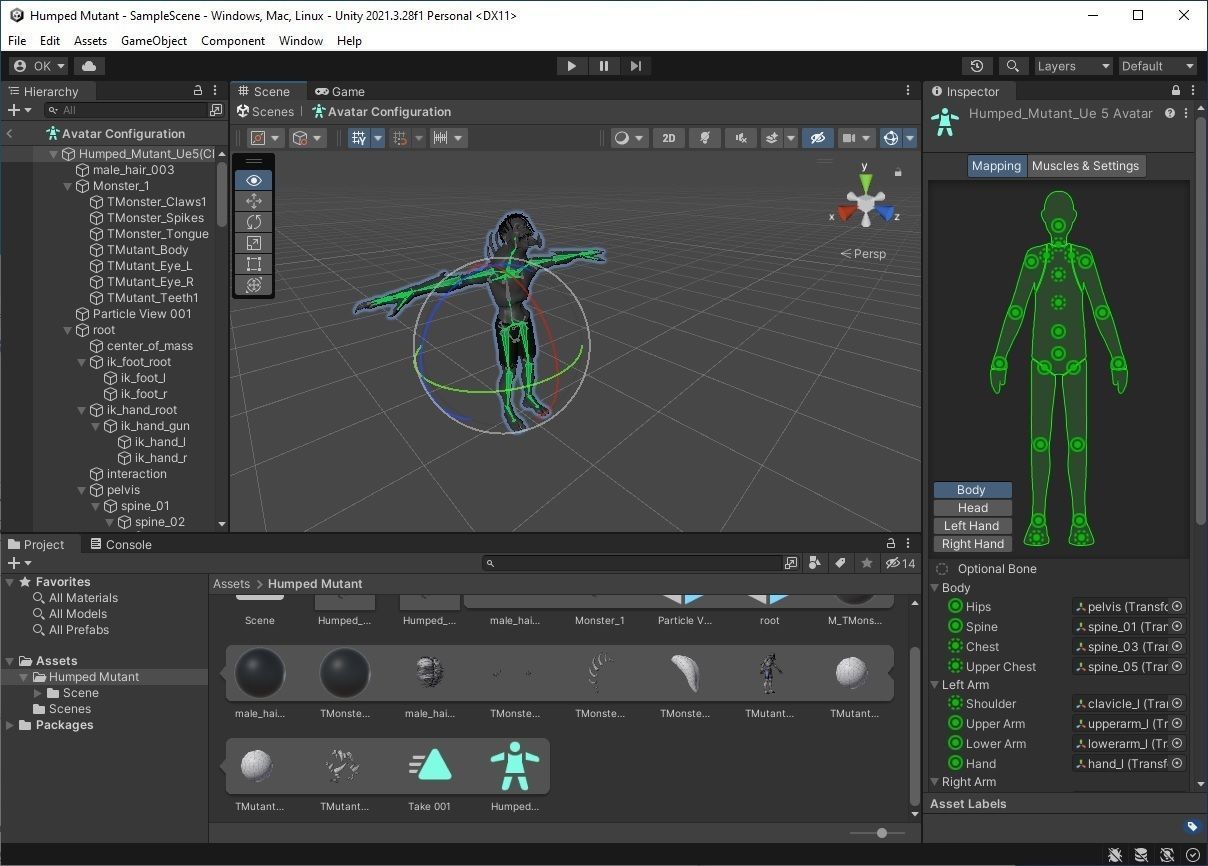This screenshot has width=1208, height=866.
Task: Open the Layers dropdown
Action: pos(1073,66)
